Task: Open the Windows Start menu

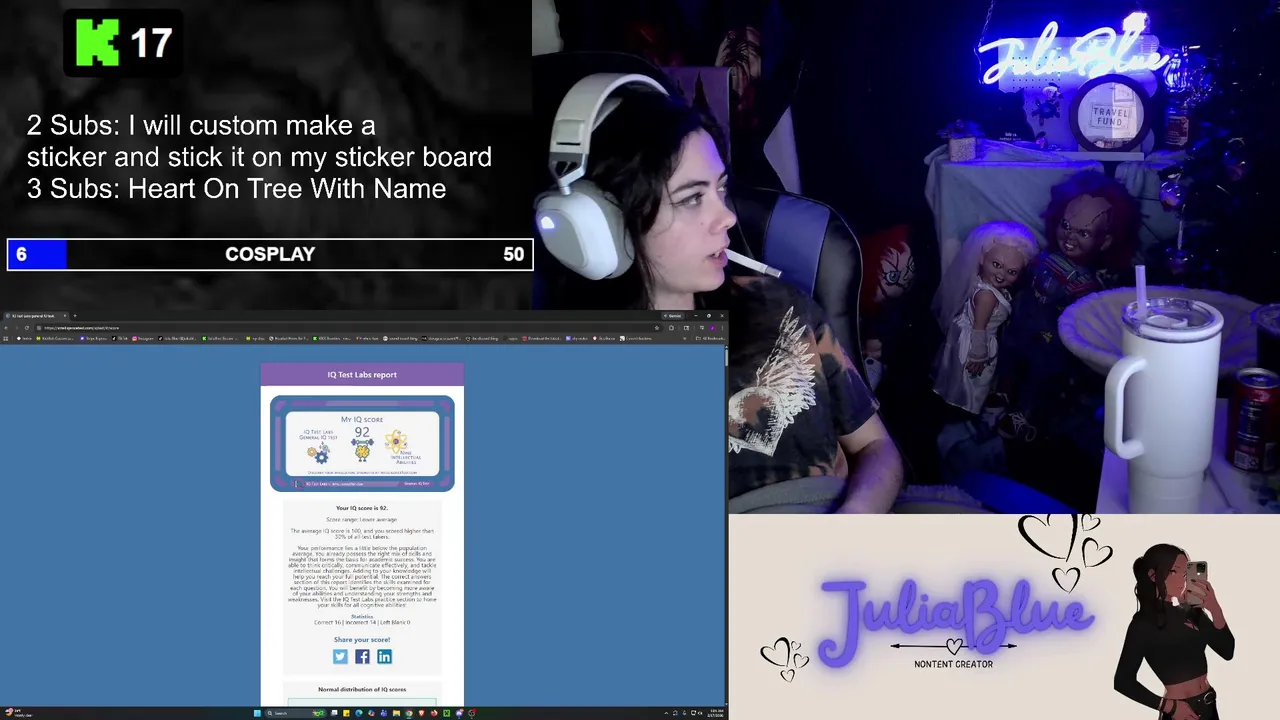Action: tap(257, 713)
